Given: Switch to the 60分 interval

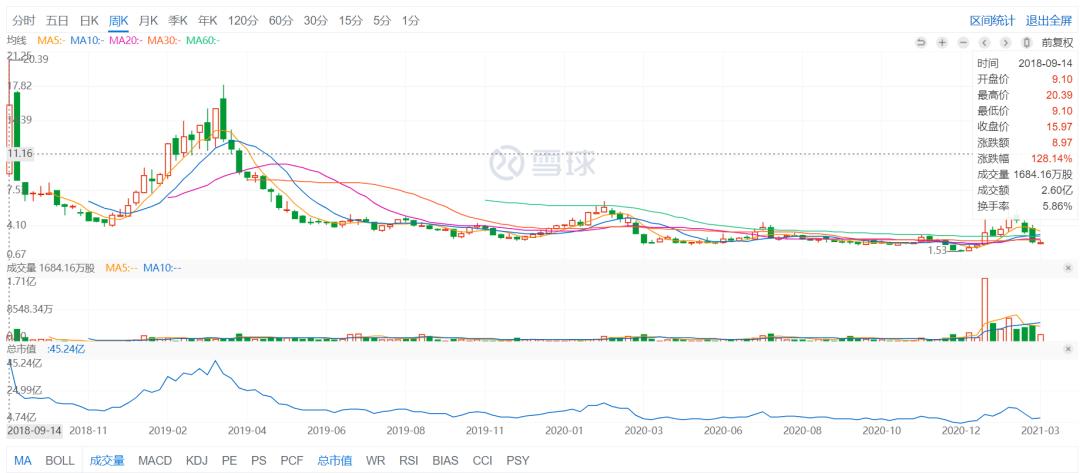Looking at the screenshot, I should 280,21.
